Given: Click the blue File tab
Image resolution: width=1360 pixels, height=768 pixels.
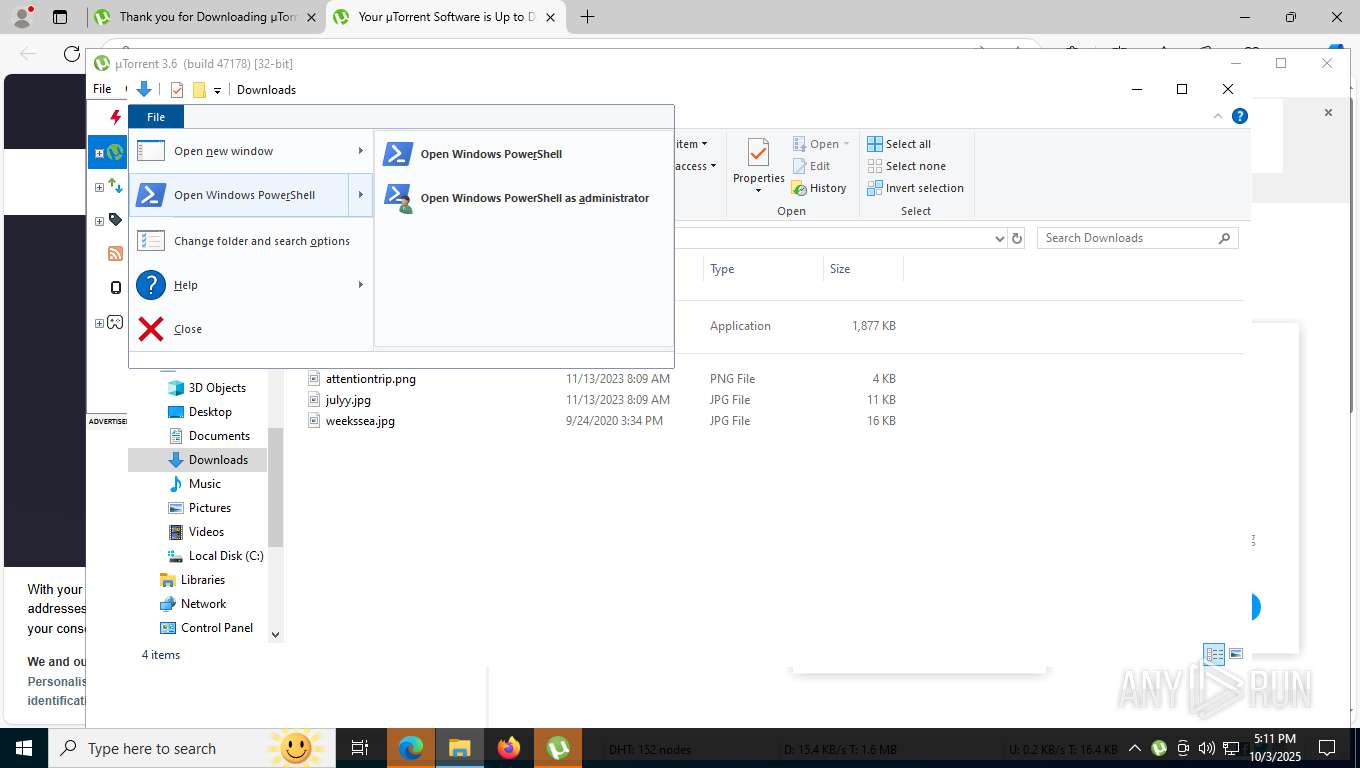Looking at the screenshot, I should pyautogui.click(x=156, y=117).
